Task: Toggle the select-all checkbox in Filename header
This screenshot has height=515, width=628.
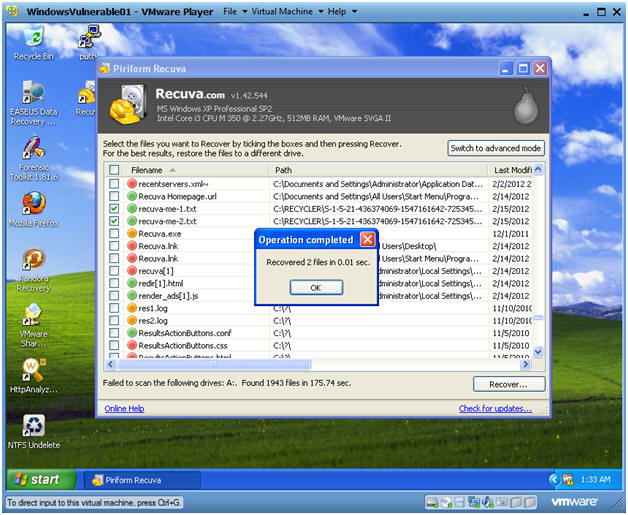Action: 114,170
